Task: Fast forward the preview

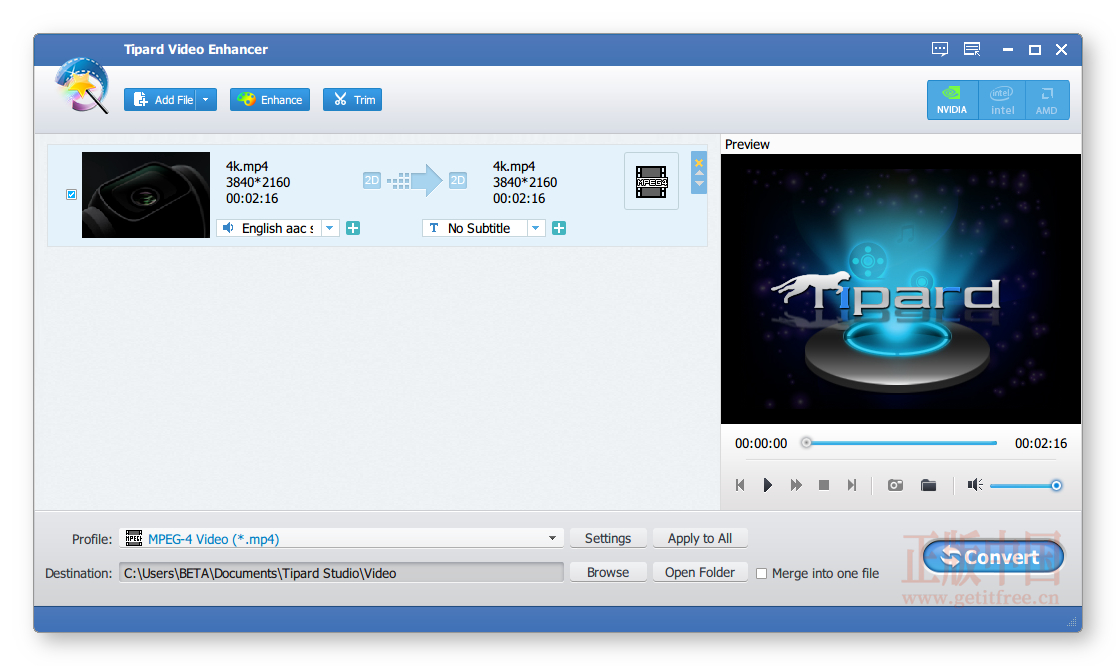Action: tap(796, 485)
